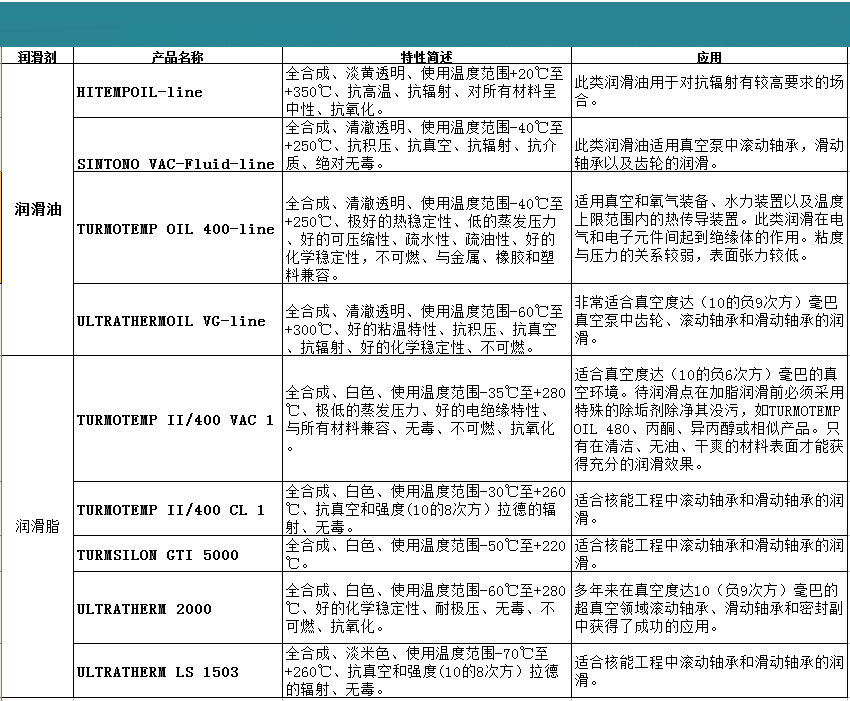Viewport: 850px width, 701px height.
Task: Click ULTRATHERM 2000 application mentioning 超真空领域
Action: click(709, 608)
